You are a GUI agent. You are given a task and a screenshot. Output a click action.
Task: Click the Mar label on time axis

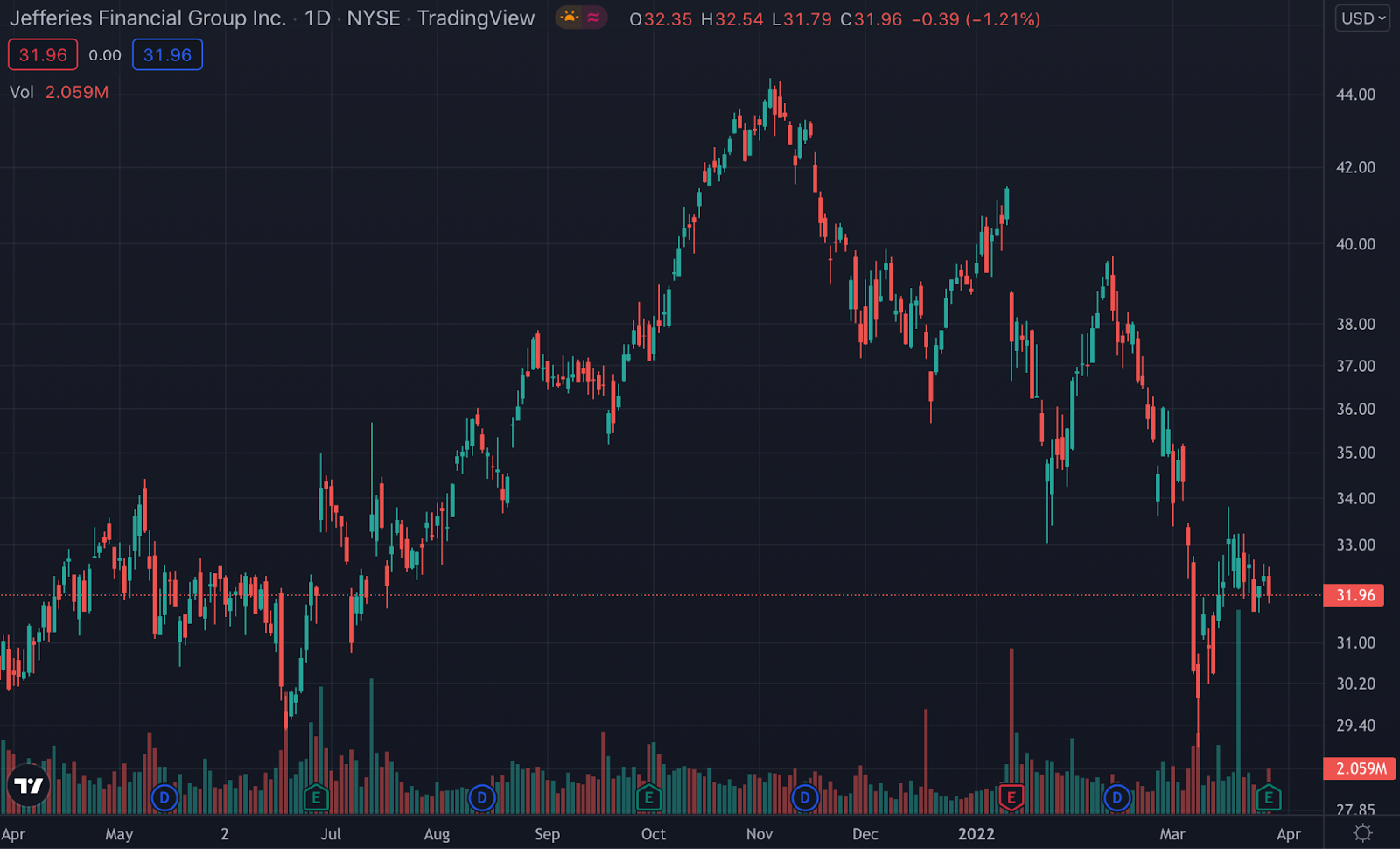1172,834
